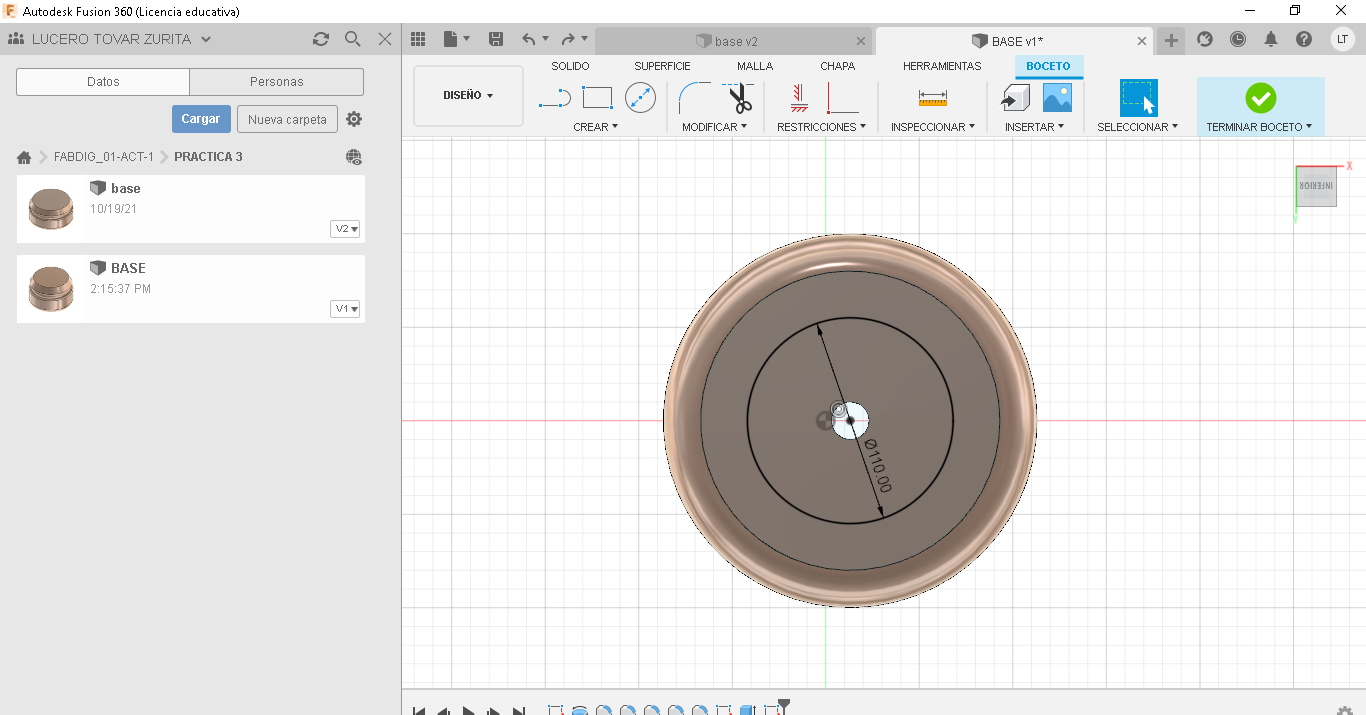
Task: Undo the last action
Action: pyautogui.click(x=529, y=39)
